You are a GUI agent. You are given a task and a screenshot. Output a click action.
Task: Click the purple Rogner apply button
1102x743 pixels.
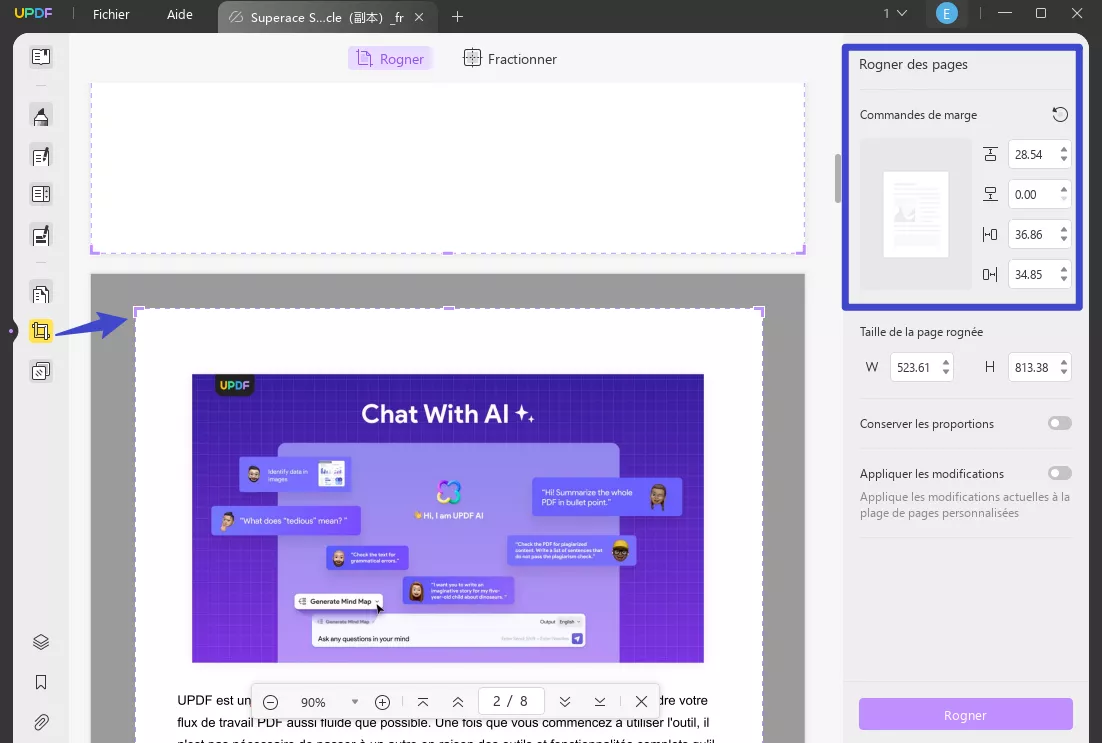point(965,714)
